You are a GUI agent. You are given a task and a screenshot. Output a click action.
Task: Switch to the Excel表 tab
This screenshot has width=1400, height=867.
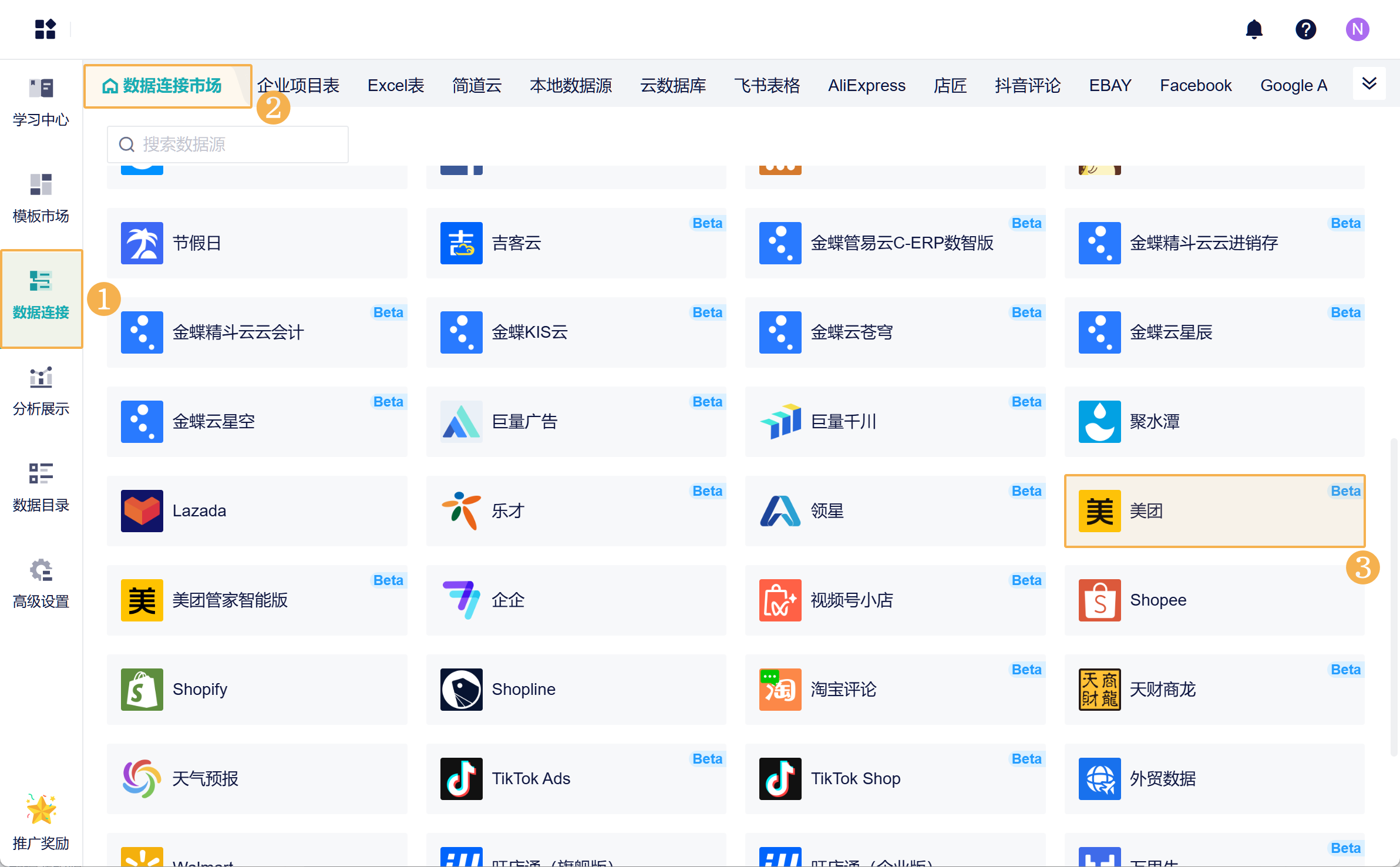click(x=395, y=86)
